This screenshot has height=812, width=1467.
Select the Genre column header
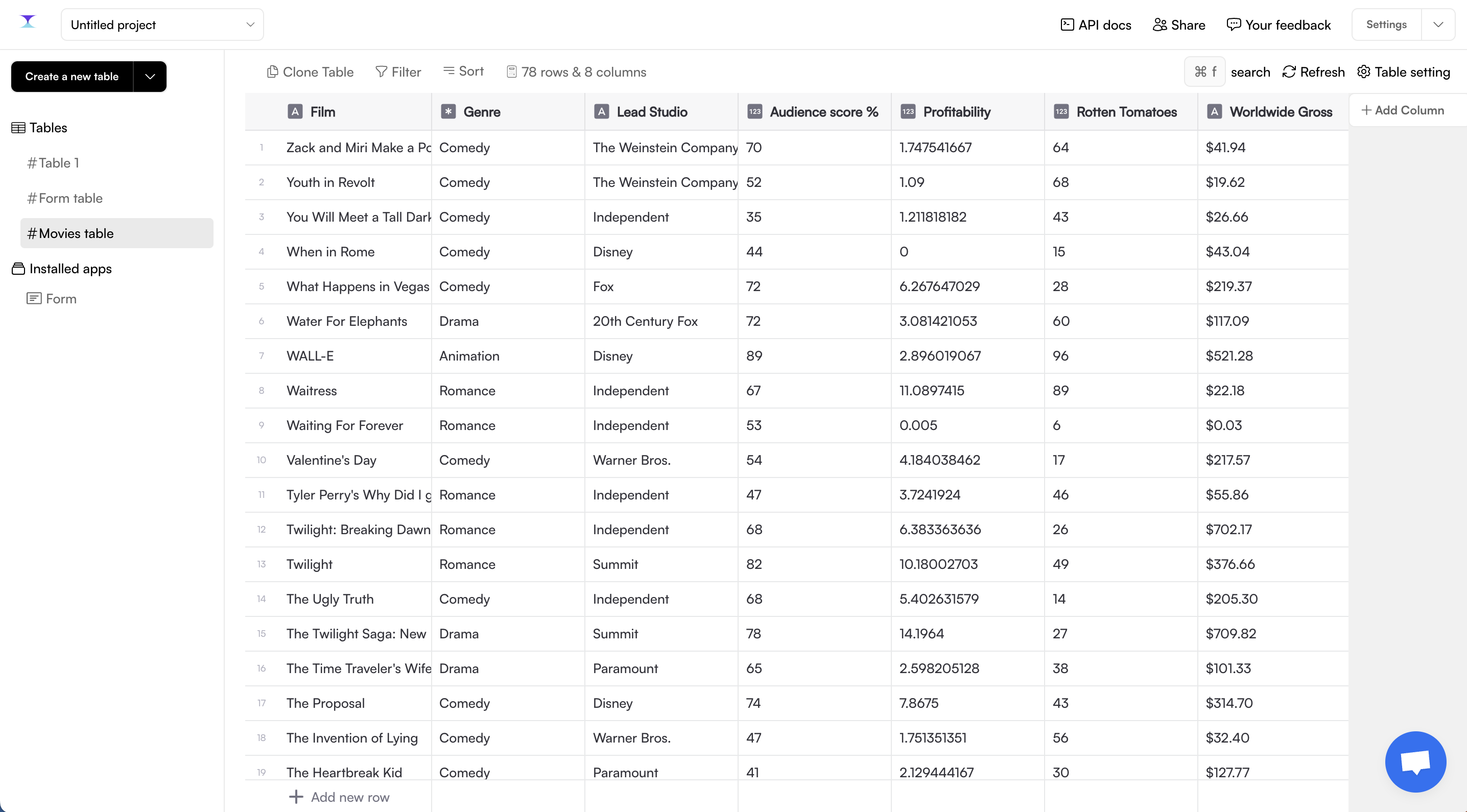click(508, 112)
